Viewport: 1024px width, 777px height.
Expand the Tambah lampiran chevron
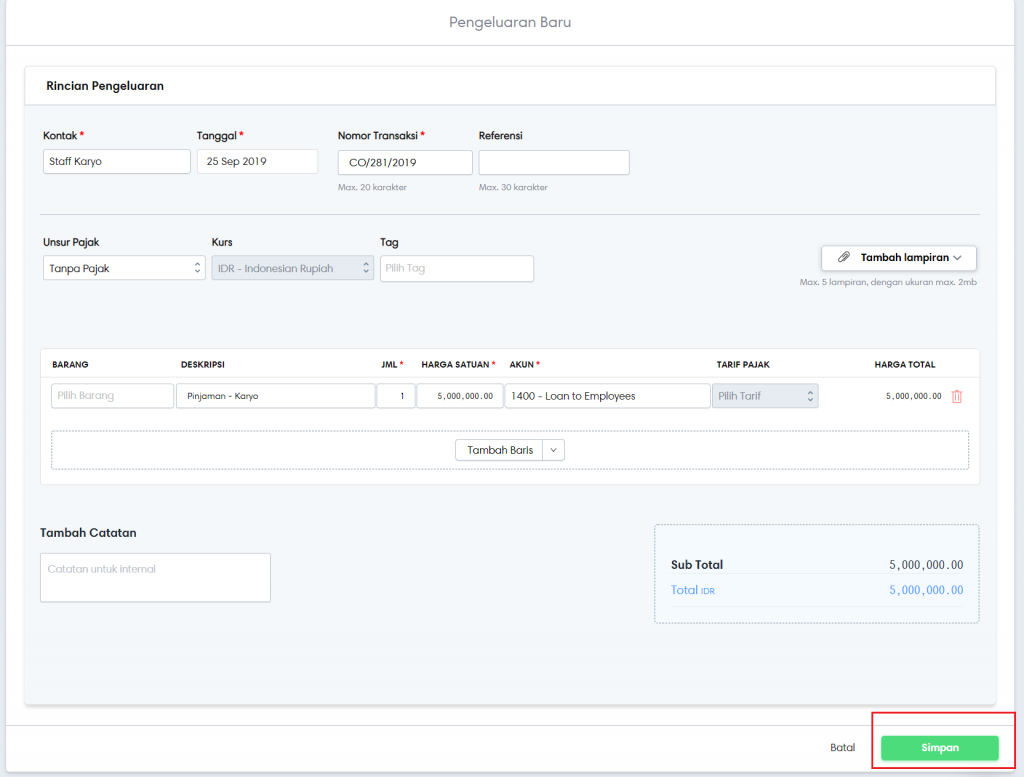(958, 258)
